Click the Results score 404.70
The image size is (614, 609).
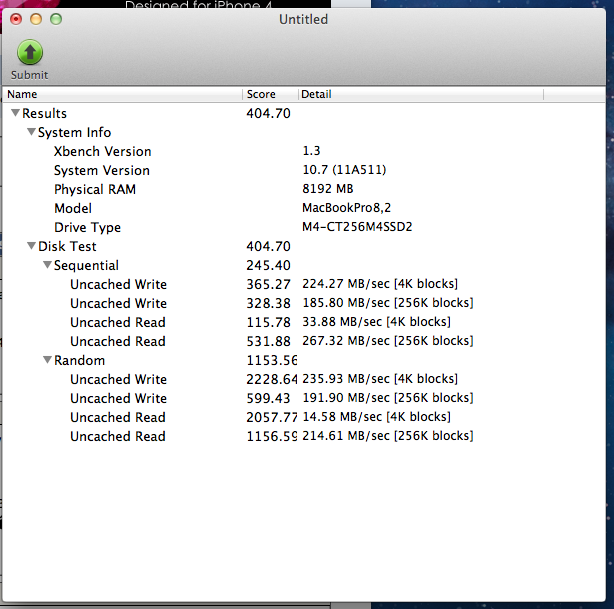coord(268,113)
